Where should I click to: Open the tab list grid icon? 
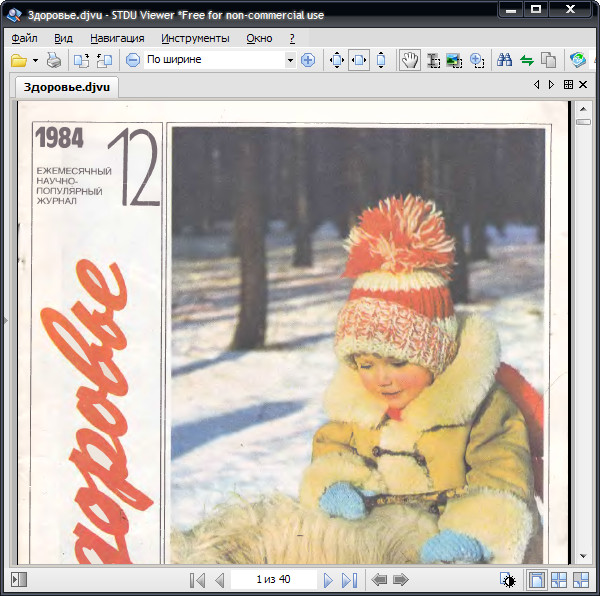pyautogui.click(x=568, y=85)
